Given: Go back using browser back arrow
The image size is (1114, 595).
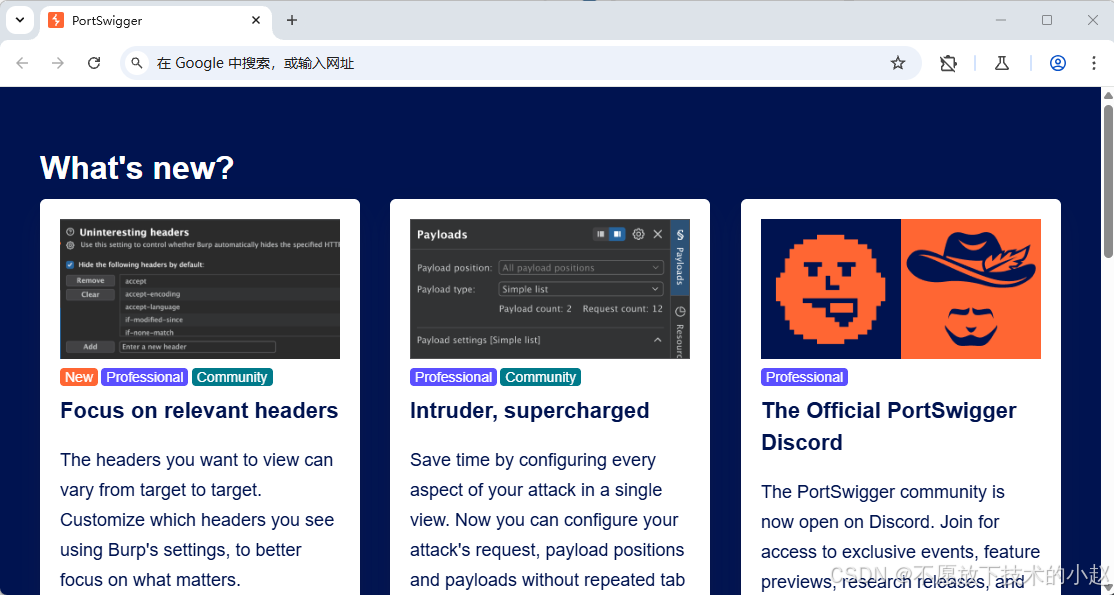Looking at the screenshot, I should click(x=22, y=63).
